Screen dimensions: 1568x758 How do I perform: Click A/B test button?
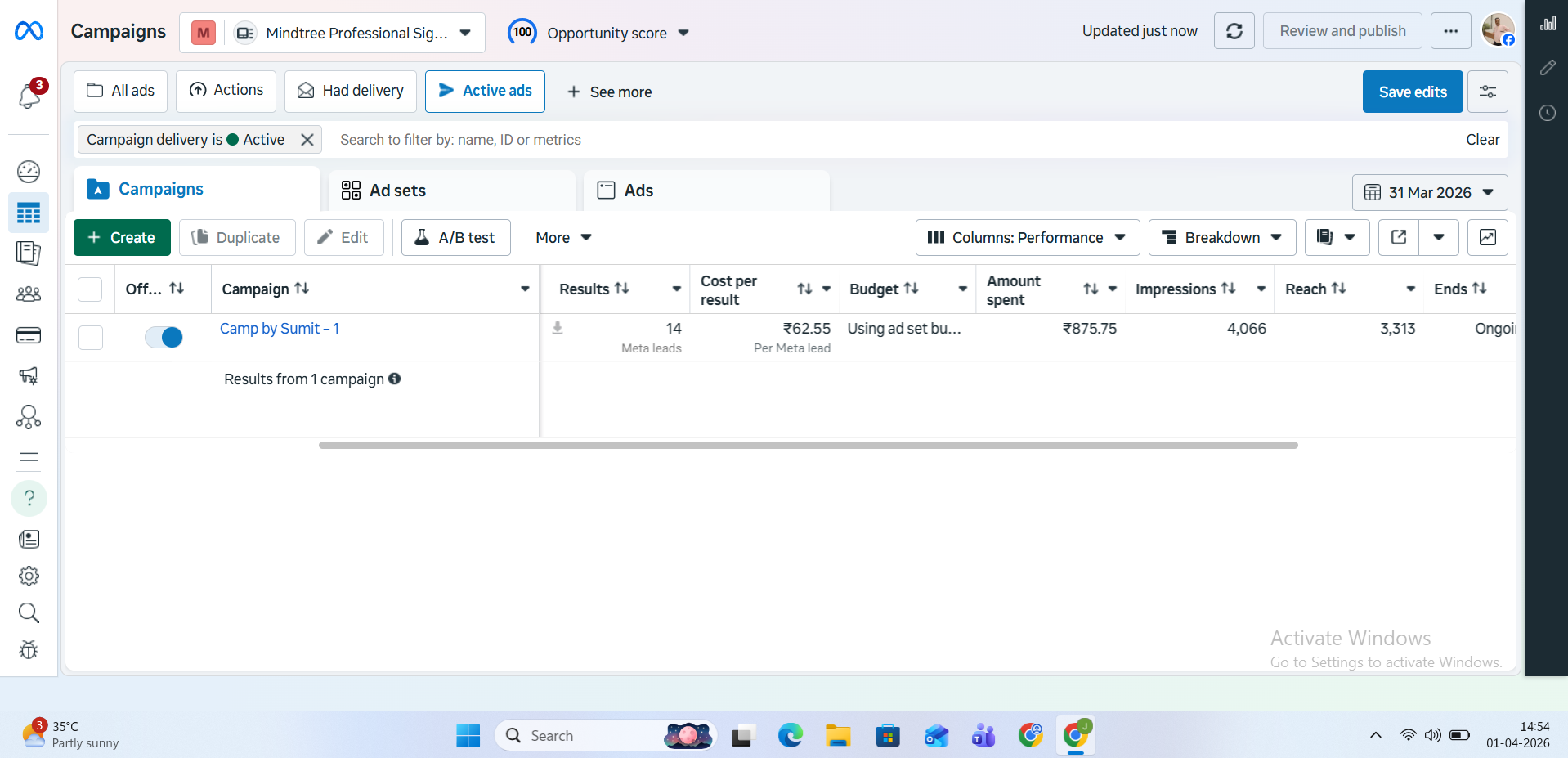click(455, 237)
